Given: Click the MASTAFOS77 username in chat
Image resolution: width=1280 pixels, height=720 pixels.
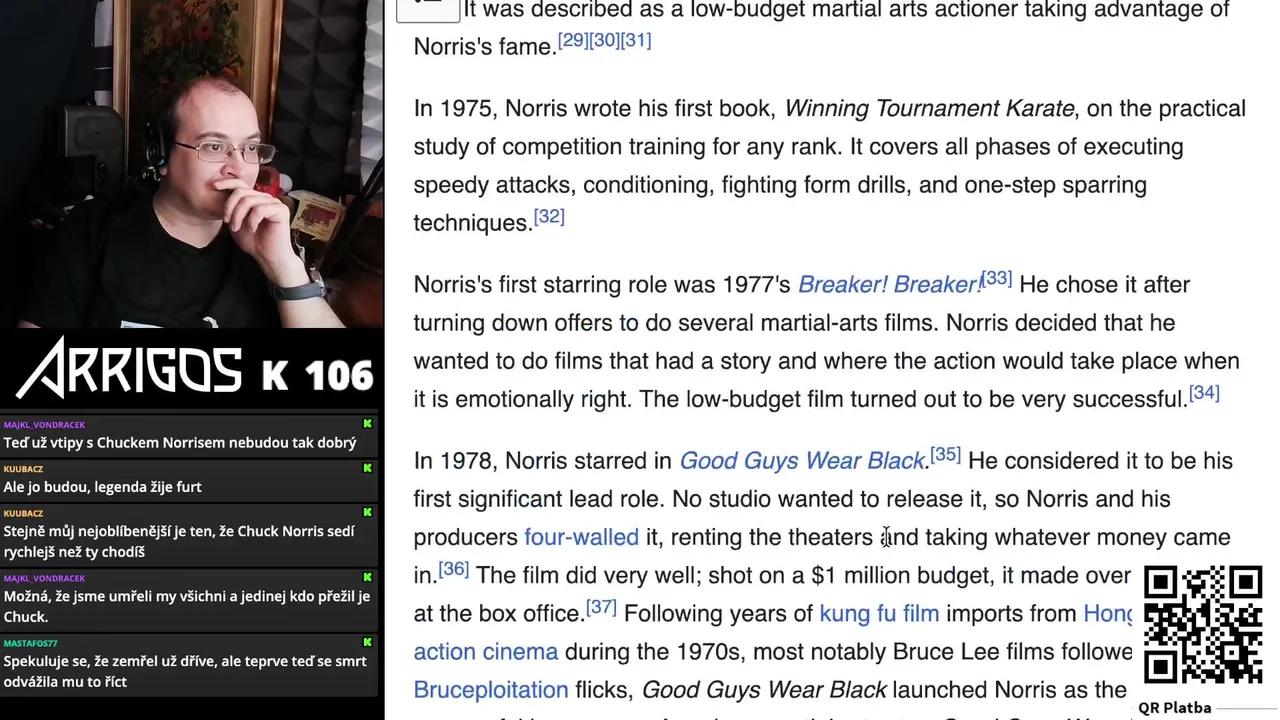Looking at the screenshot, I should coord(30,643).
